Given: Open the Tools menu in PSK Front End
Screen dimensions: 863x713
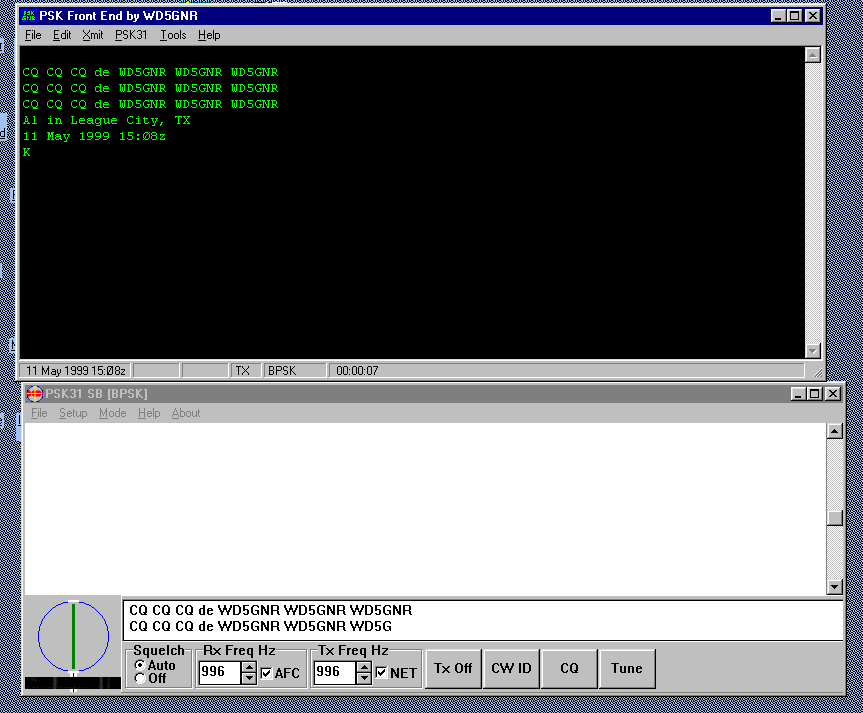Looking at the screenshot, I should (173, 35).
